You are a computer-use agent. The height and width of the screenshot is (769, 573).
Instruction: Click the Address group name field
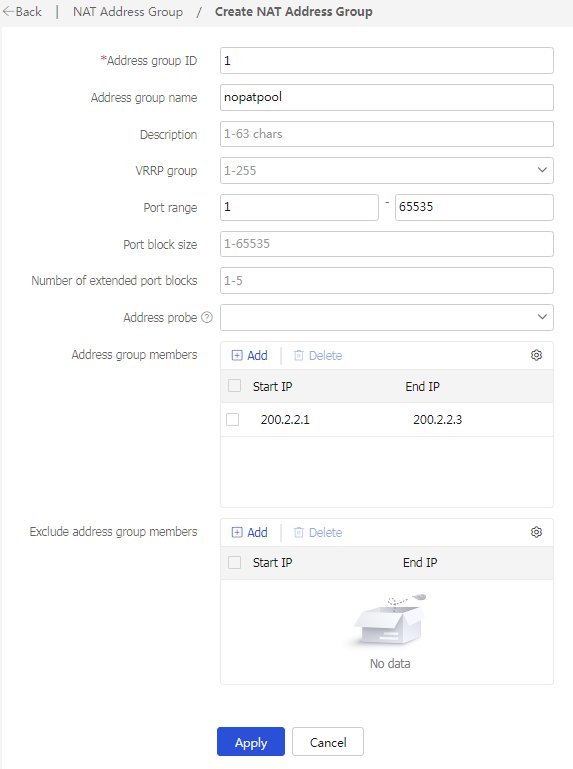[x=387, y=97]
